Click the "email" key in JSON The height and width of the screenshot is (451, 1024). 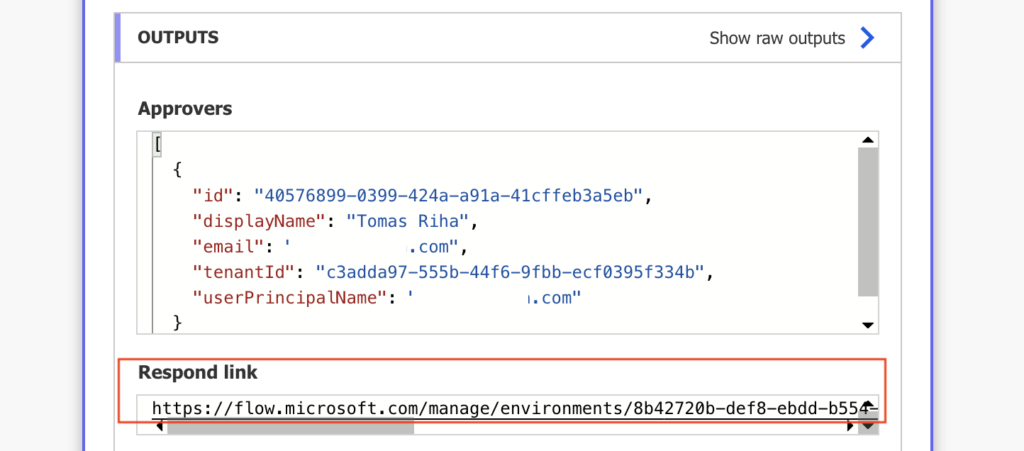point(227,247)
